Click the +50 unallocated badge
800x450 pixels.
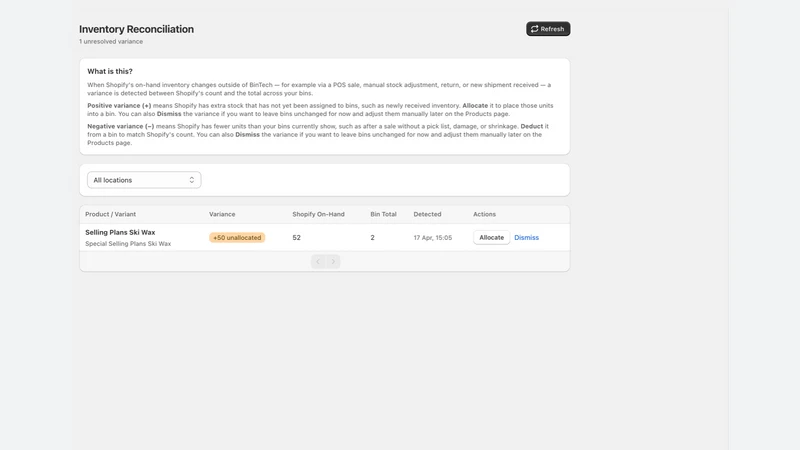point(237,237)
